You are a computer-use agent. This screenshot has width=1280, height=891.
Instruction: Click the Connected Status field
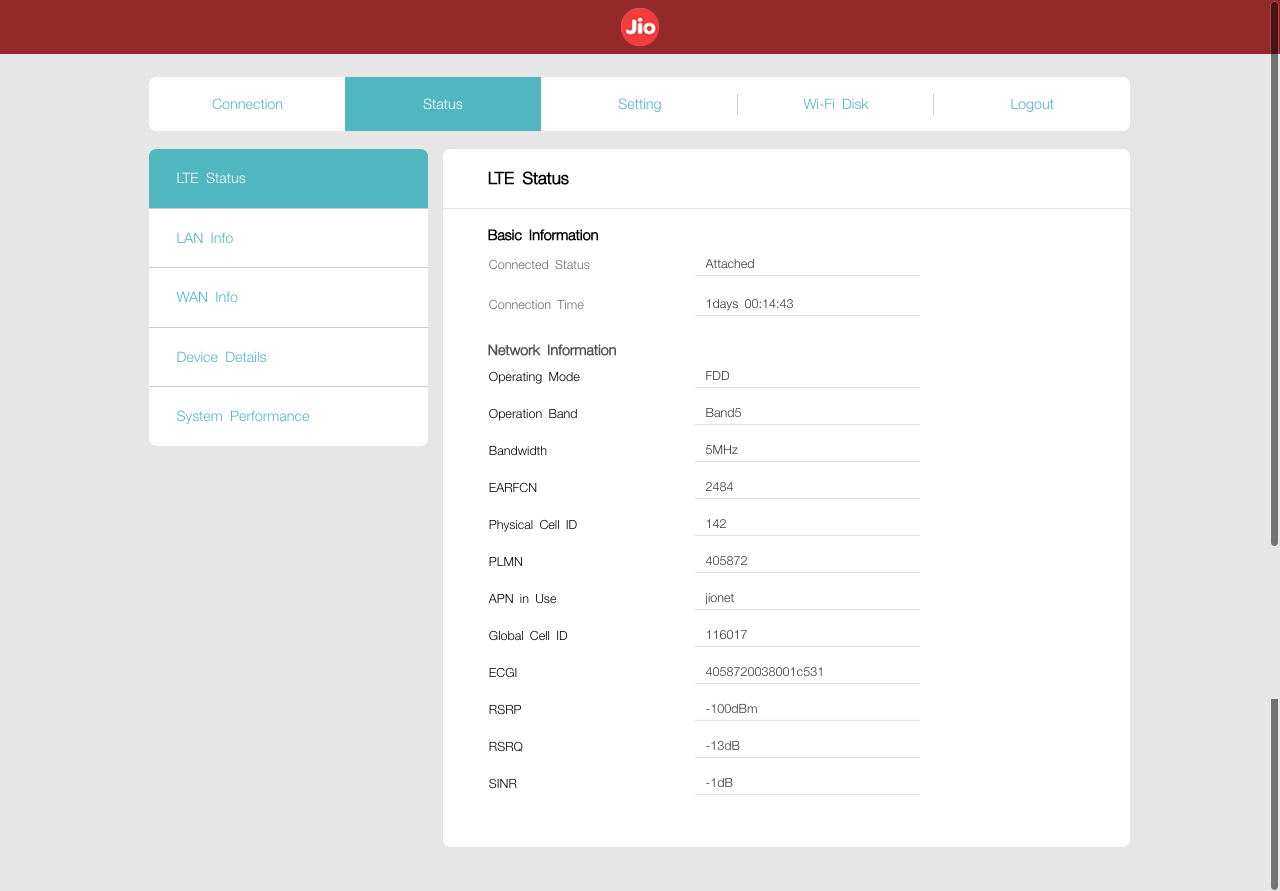coord(806,264)
